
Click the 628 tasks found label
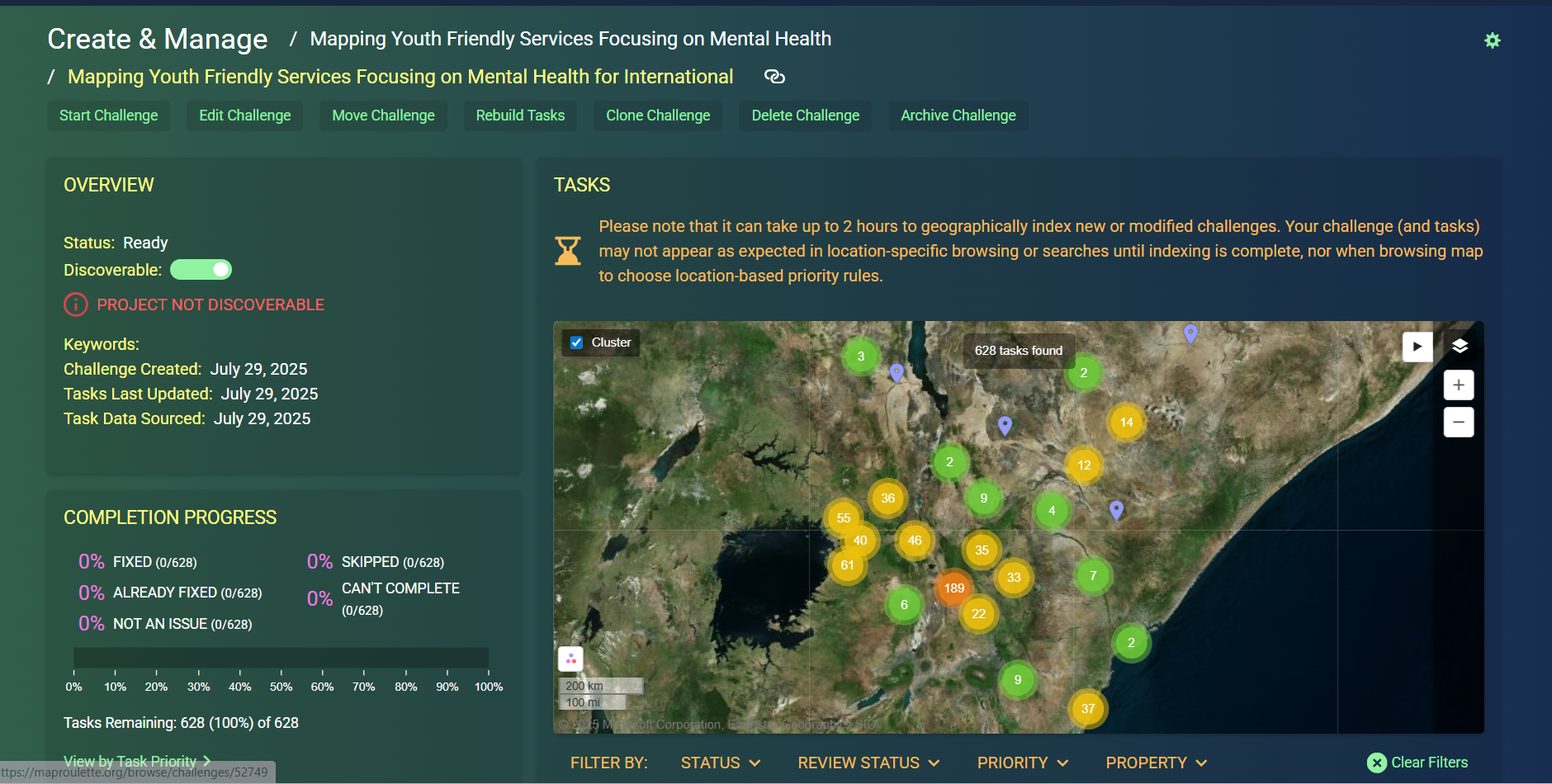click(x=1019, y=351)
